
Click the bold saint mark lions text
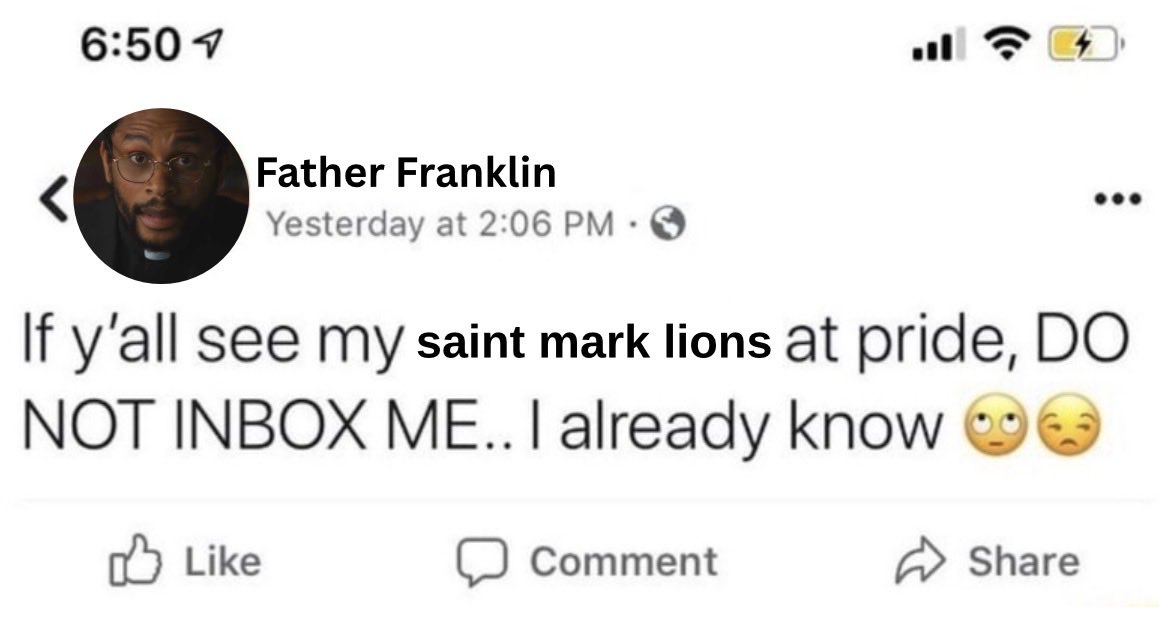pyautogui.click(x=594, y=342)
